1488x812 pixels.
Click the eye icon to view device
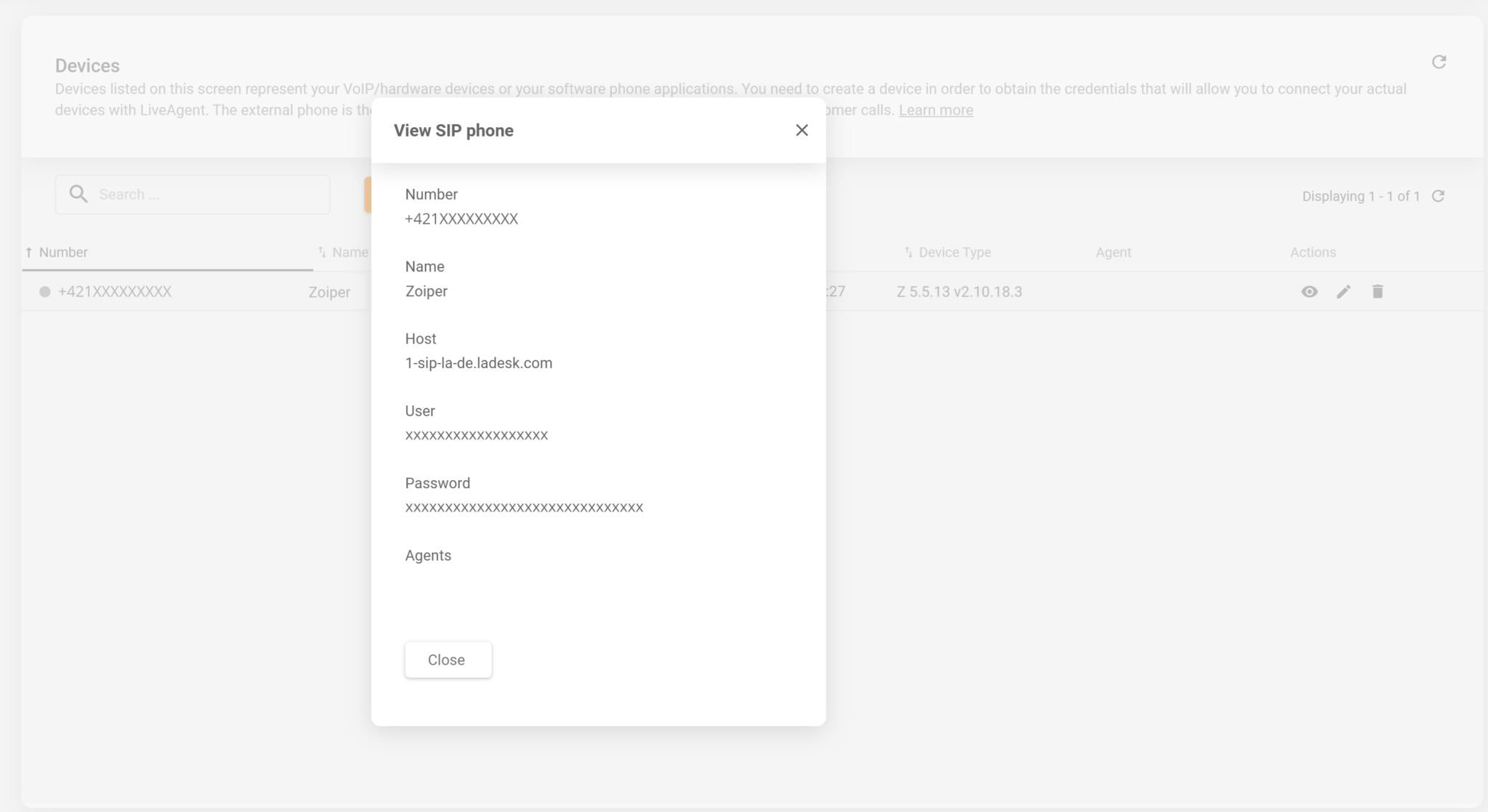pos(1309,292)
